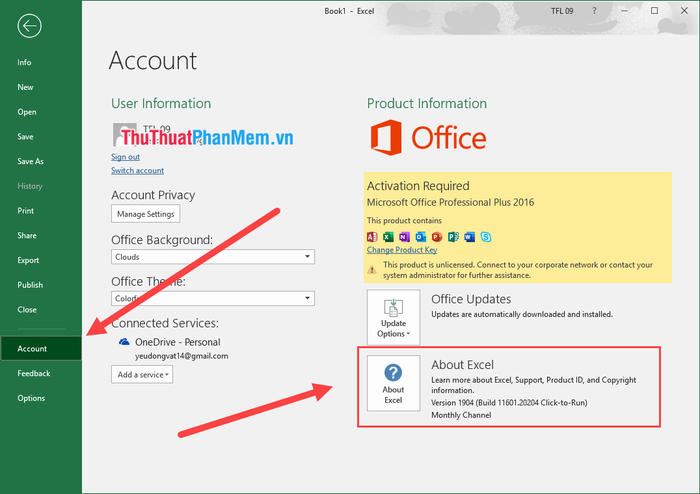Image resolution: width=700 pixels, height=494 pixels.
Task: Expand the Add a service menu
Action: point(142,375)
